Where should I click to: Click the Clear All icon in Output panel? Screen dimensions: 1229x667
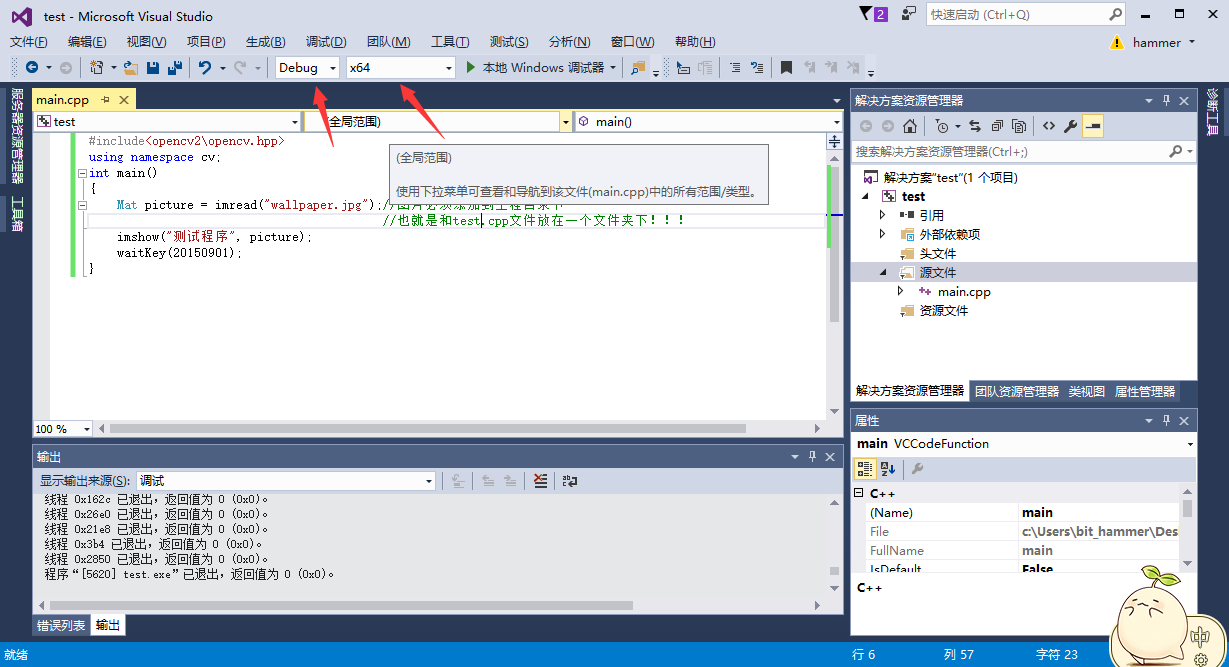[x=540, y=481]
